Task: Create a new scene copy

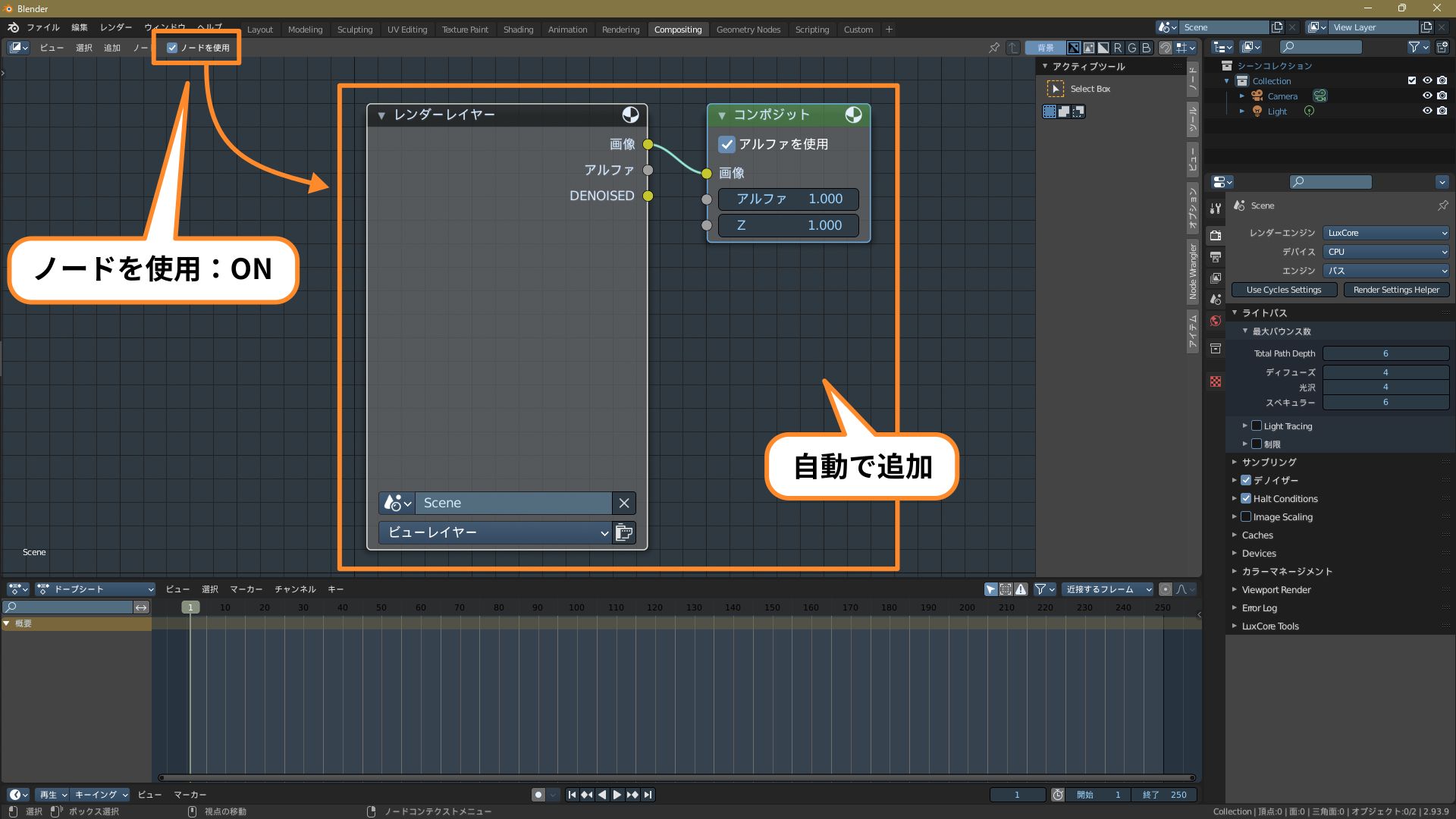Action: coord(1278,27)
